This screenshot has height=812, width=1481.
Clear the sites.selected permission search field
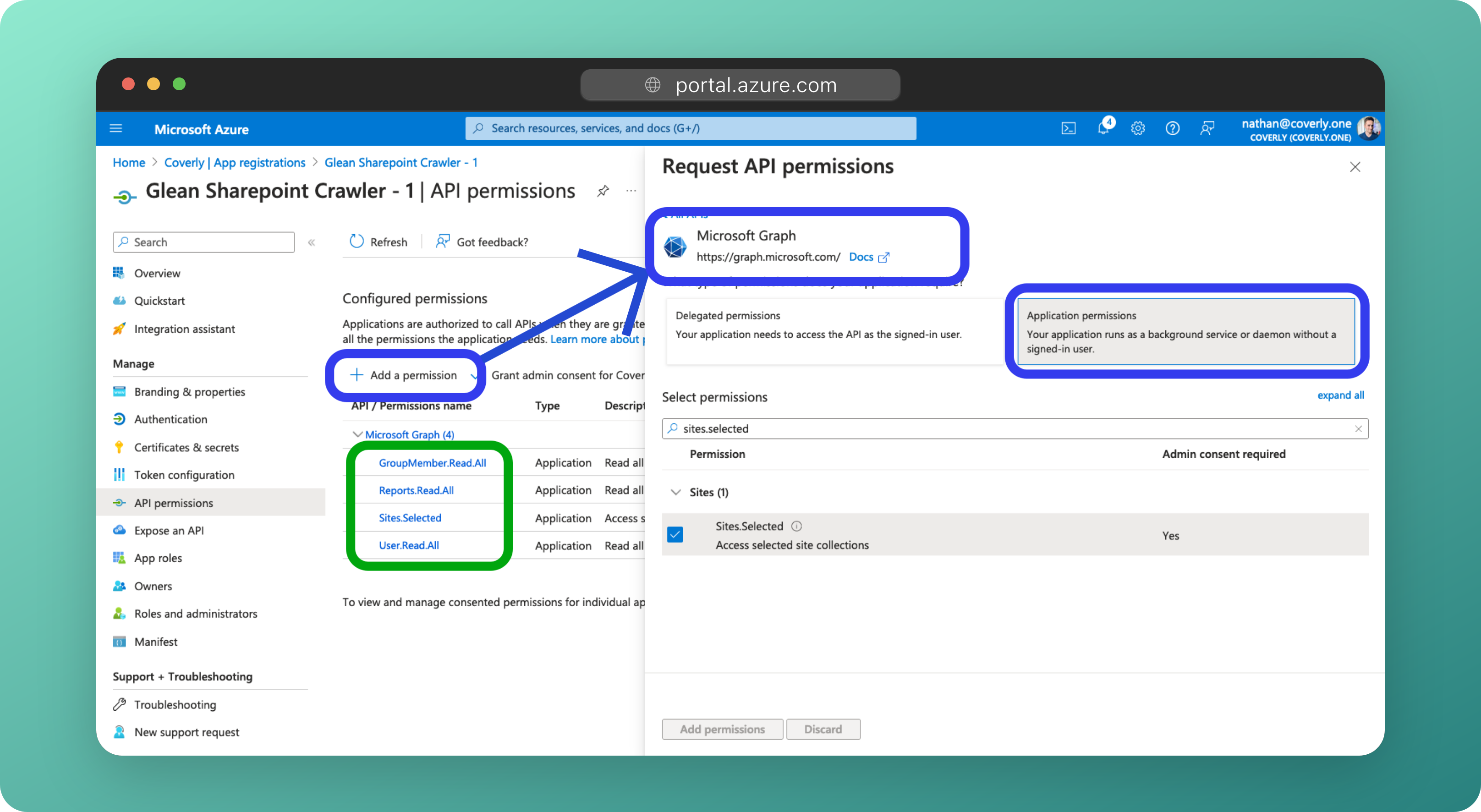[x=1358, y=429]
